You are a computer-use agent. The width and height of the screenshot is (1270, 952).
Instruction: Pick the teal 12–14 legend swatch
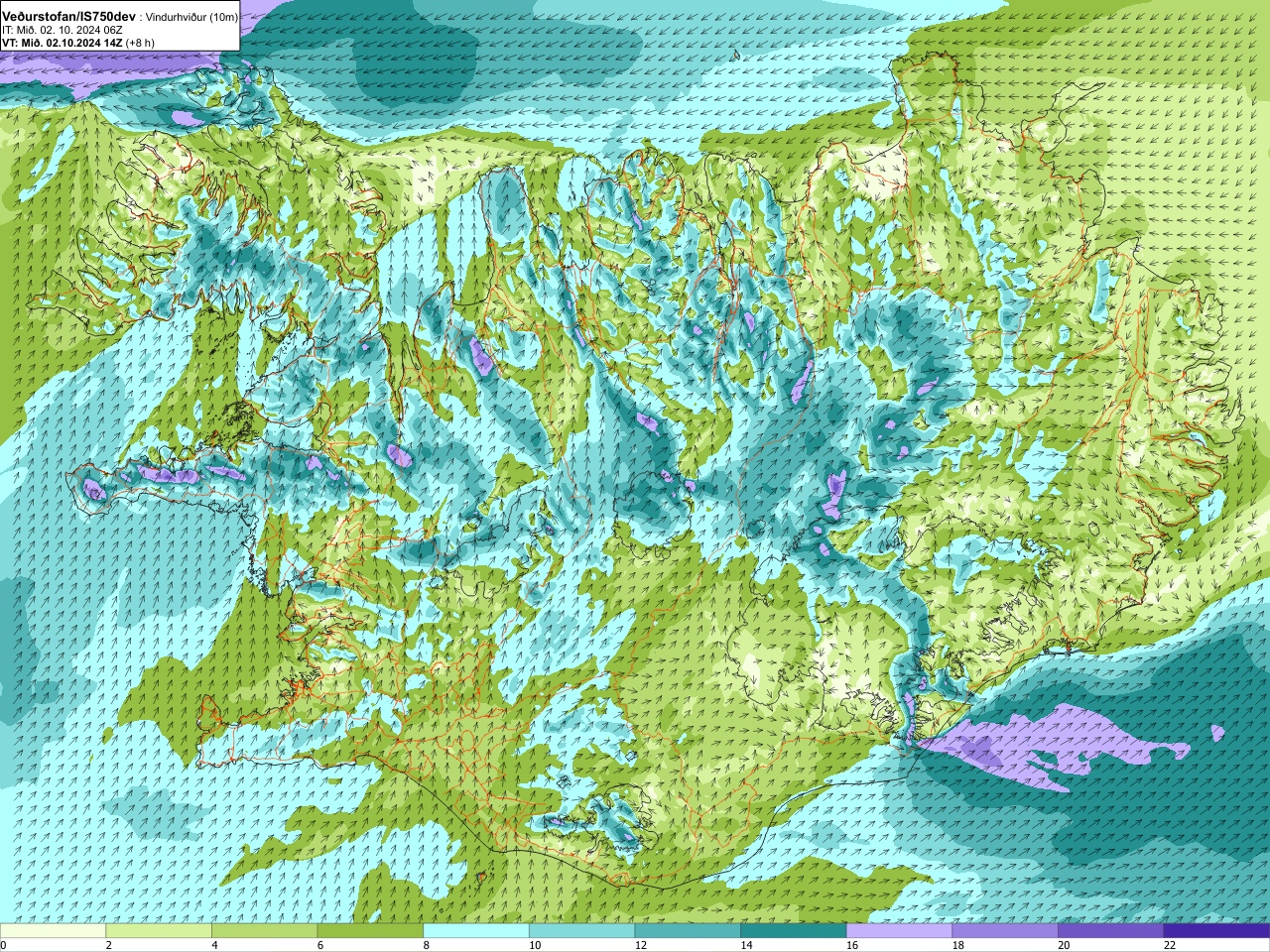pos(688,931)
